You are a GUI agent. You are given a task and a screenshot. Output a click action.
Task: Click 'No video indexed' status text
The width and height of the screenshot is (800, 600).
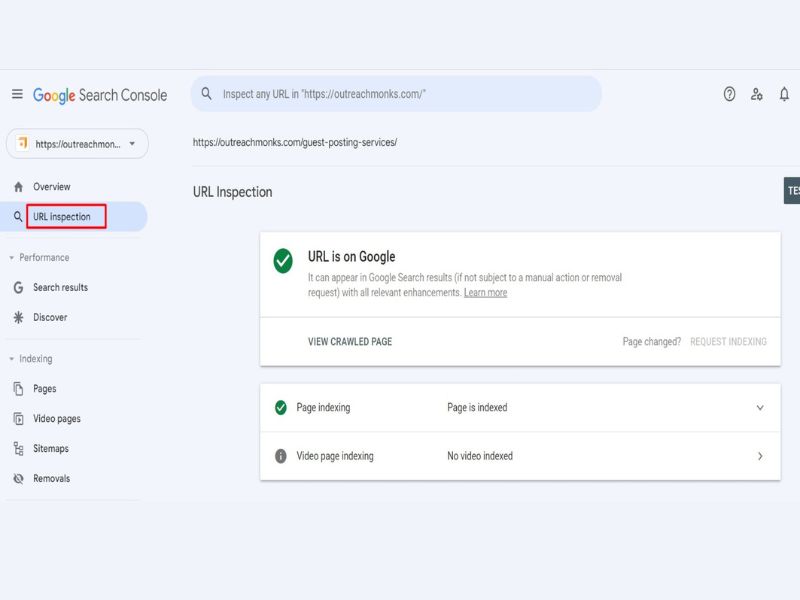(x=480, y=456)
